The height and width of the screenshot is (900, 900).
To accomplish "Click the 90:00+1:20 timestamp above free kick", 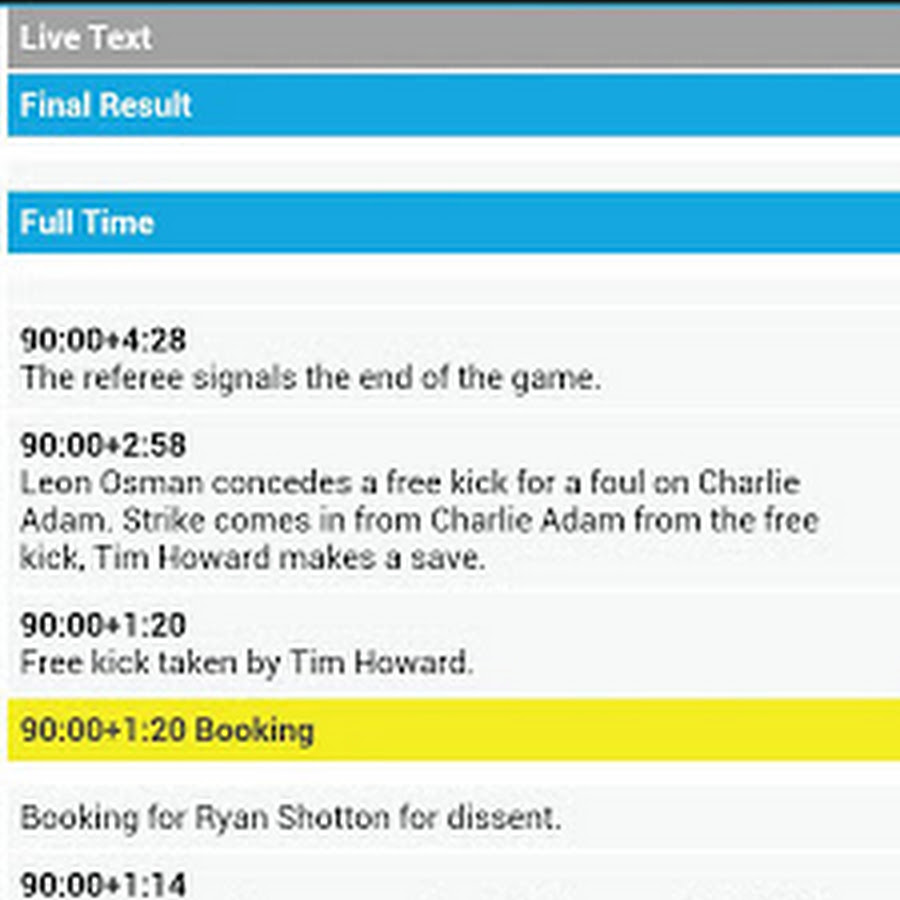I will tap(103, 625).
